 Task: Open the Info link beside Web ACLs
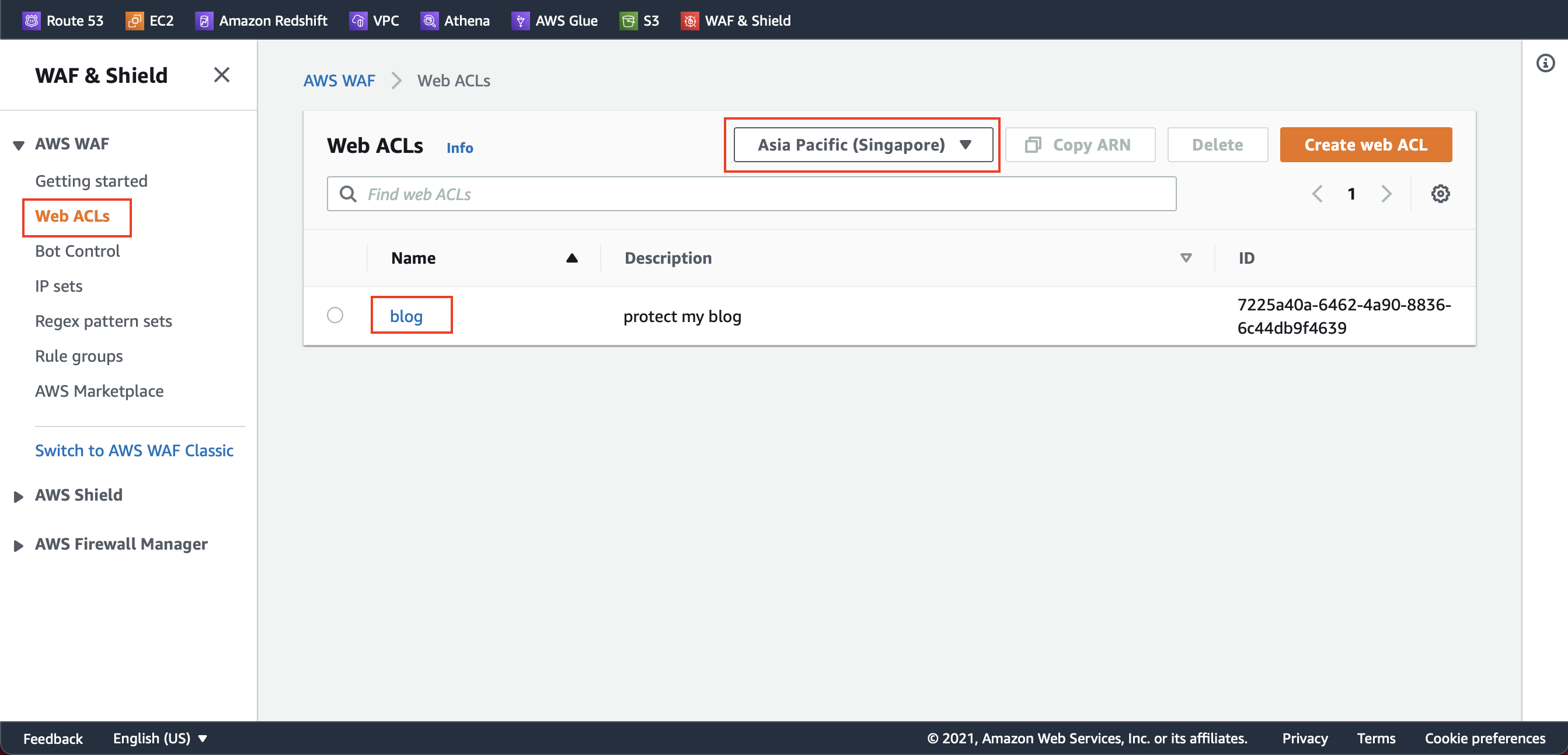pyautogui.click(x=459, y=147)
